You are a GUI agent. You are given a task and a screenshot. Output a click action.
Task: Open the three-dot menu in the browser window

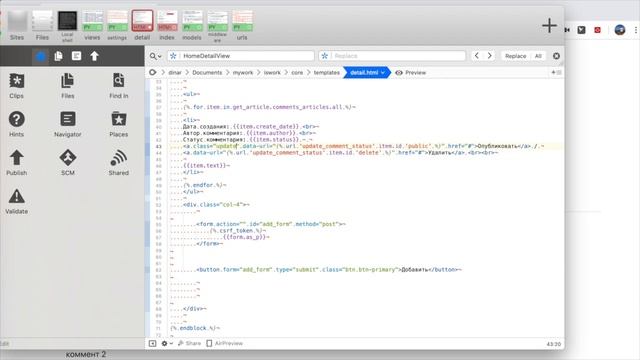point(636,30)
